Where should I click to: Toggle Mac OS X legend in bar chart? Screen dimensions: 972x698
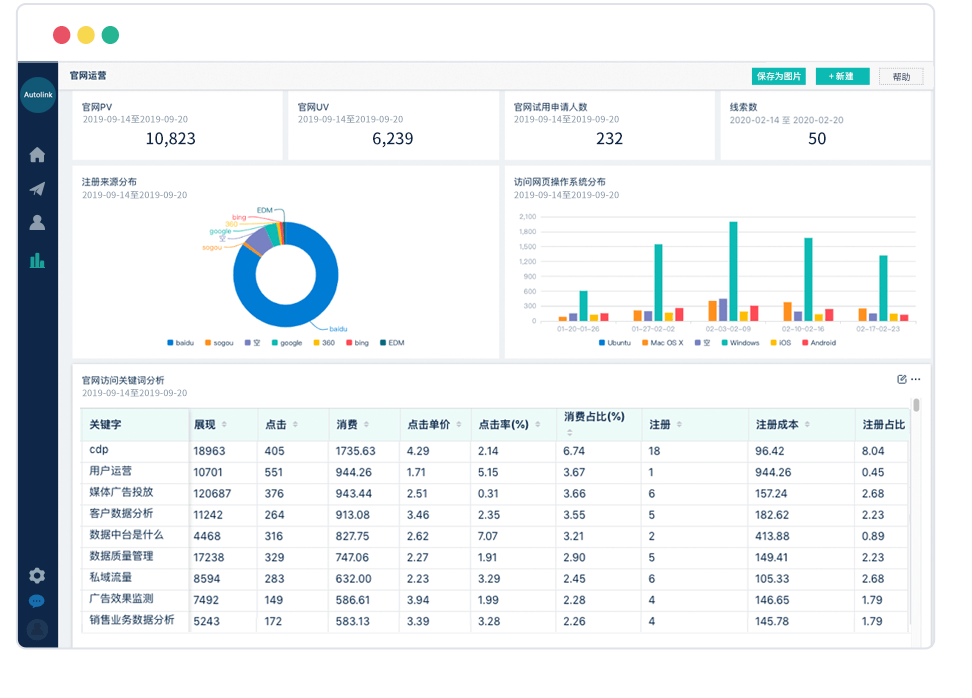(663, 343)
